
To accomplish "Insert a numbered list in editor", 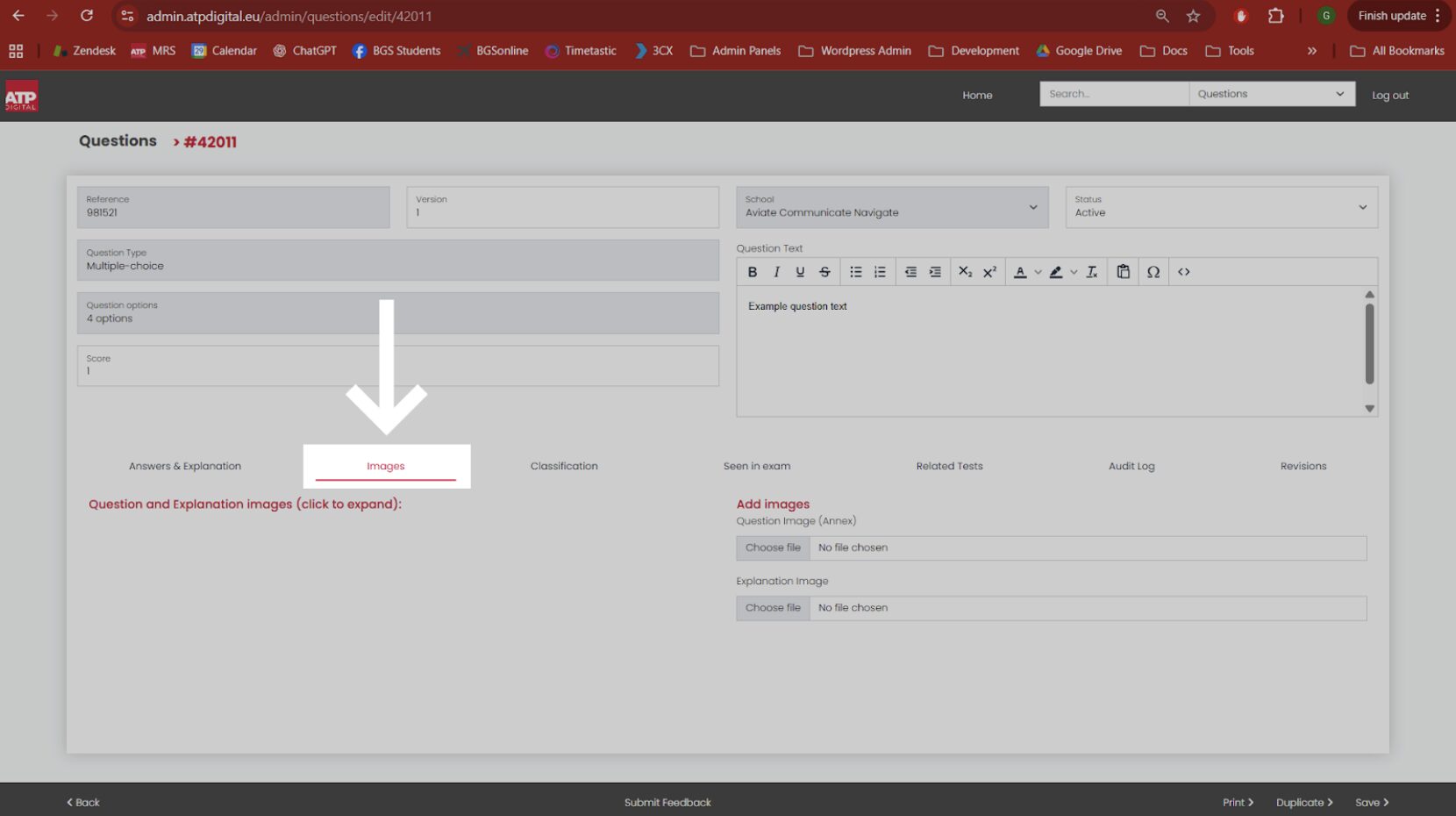I will click(880, 272).
